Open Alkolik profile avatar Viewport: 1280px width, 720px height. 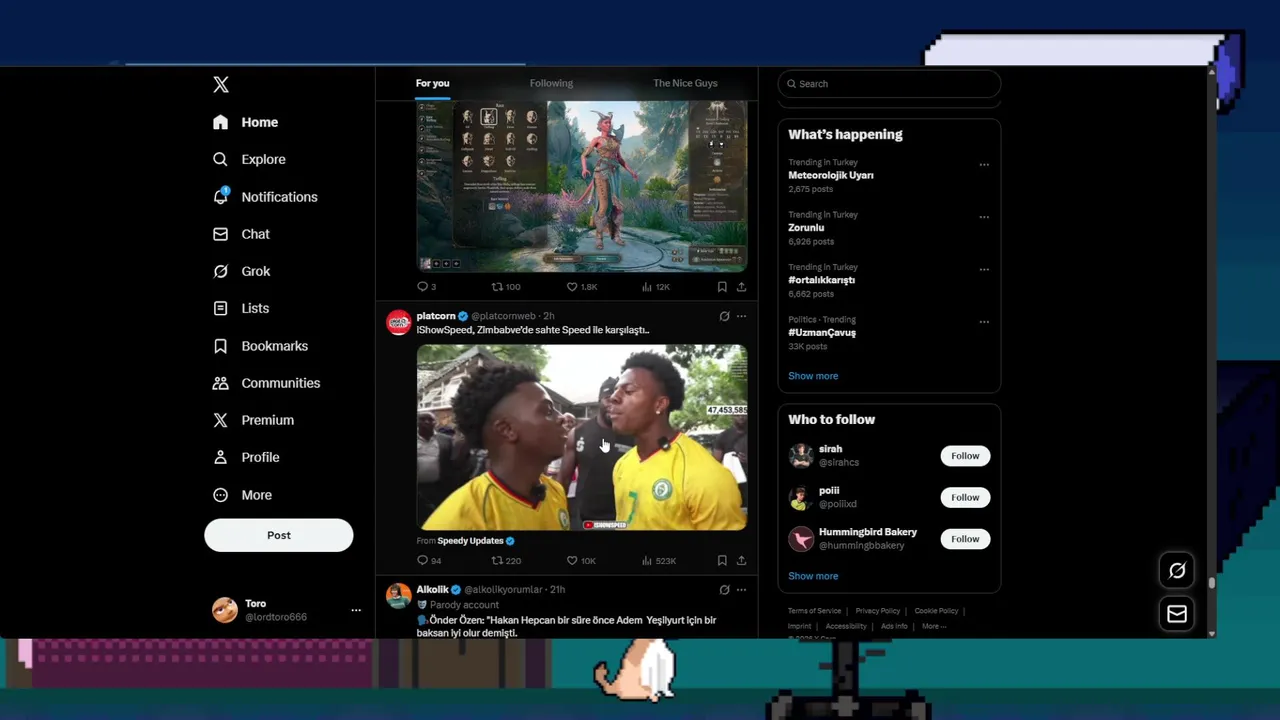399,596
